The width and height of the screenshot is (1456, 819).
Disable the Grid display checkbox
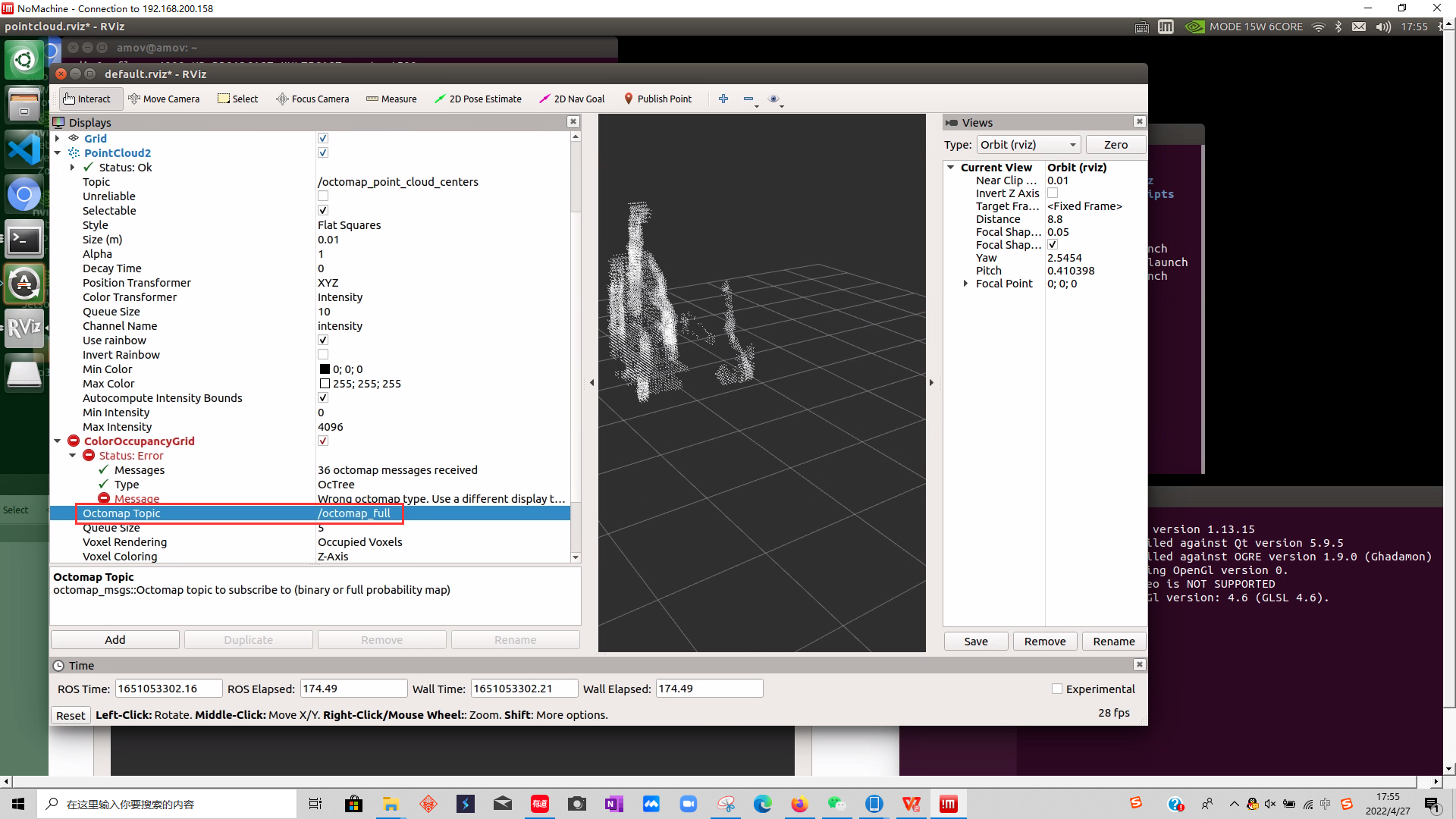point(323,138)
